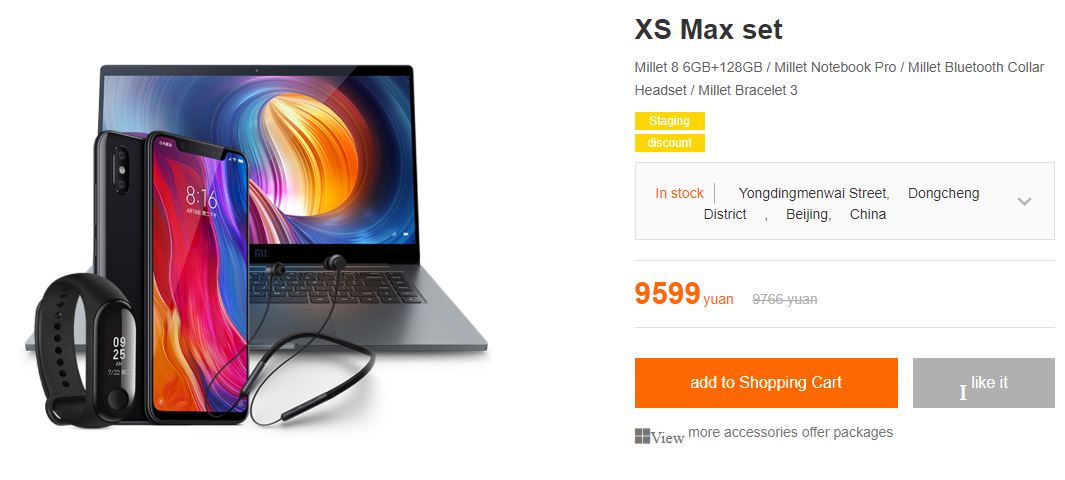Click Beijing in the delivery address box
The image size is (1065, 480).
809,215
